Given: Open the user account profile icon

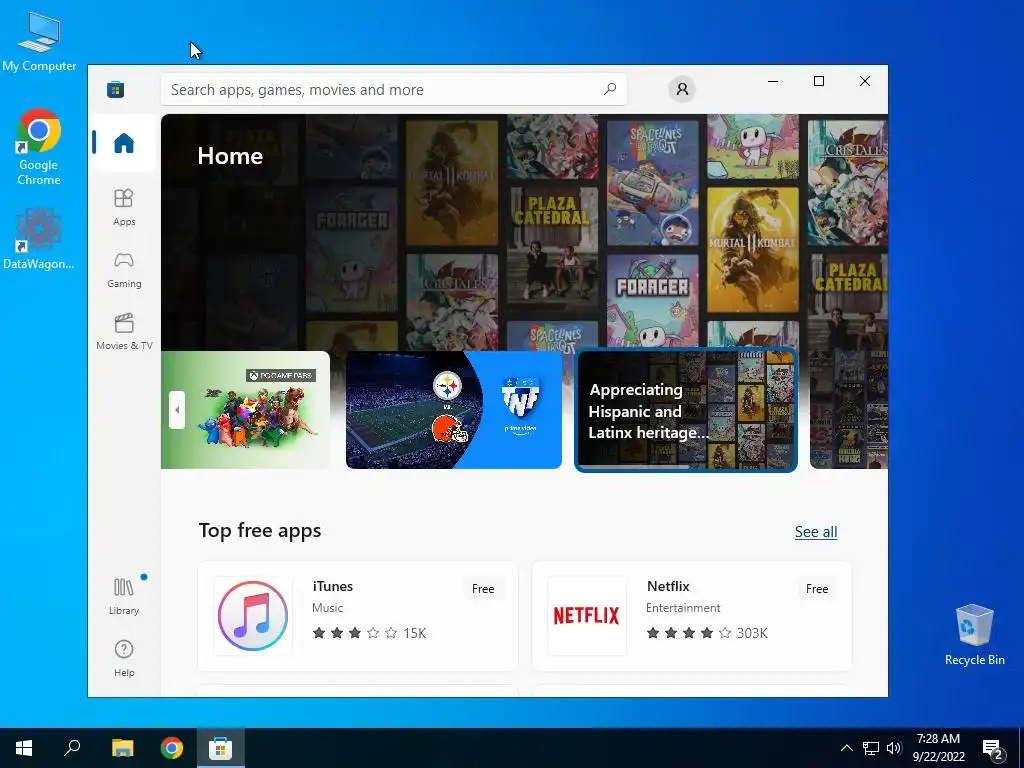Looking at the screenshot, I should tap(682, 89).
